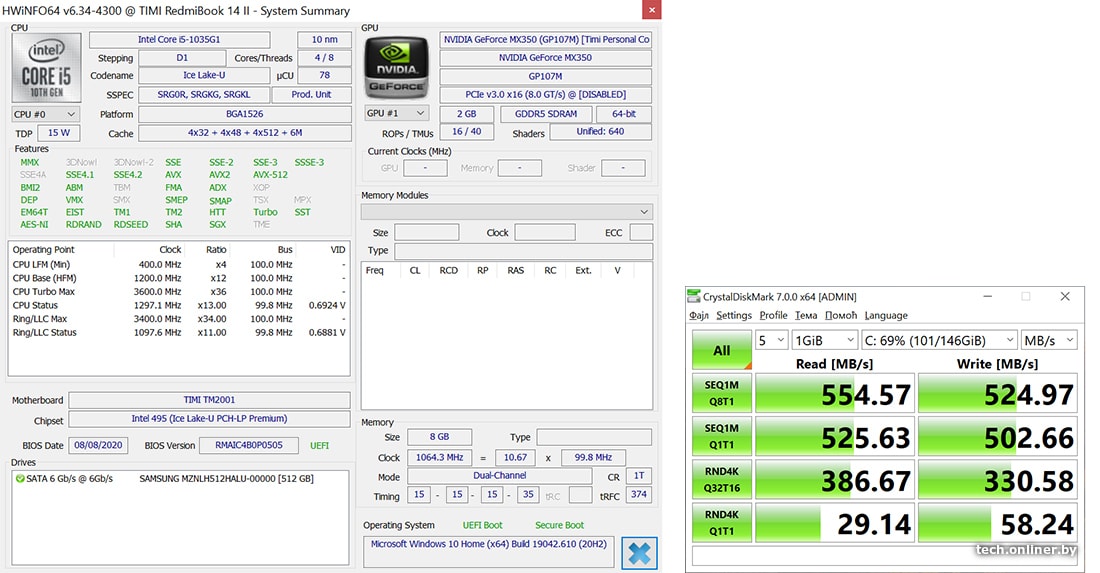This screenshot has width=1100, height=573.
Task: Click the NVIDIA GeForce MX350 GPU name field
Action: 546,58
